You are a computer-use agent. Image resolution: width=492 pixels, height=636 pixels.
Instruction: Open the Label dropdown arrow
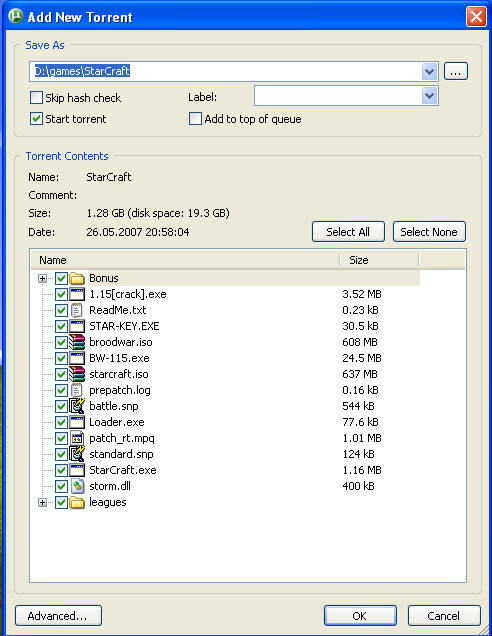click(x=429, y=96)
